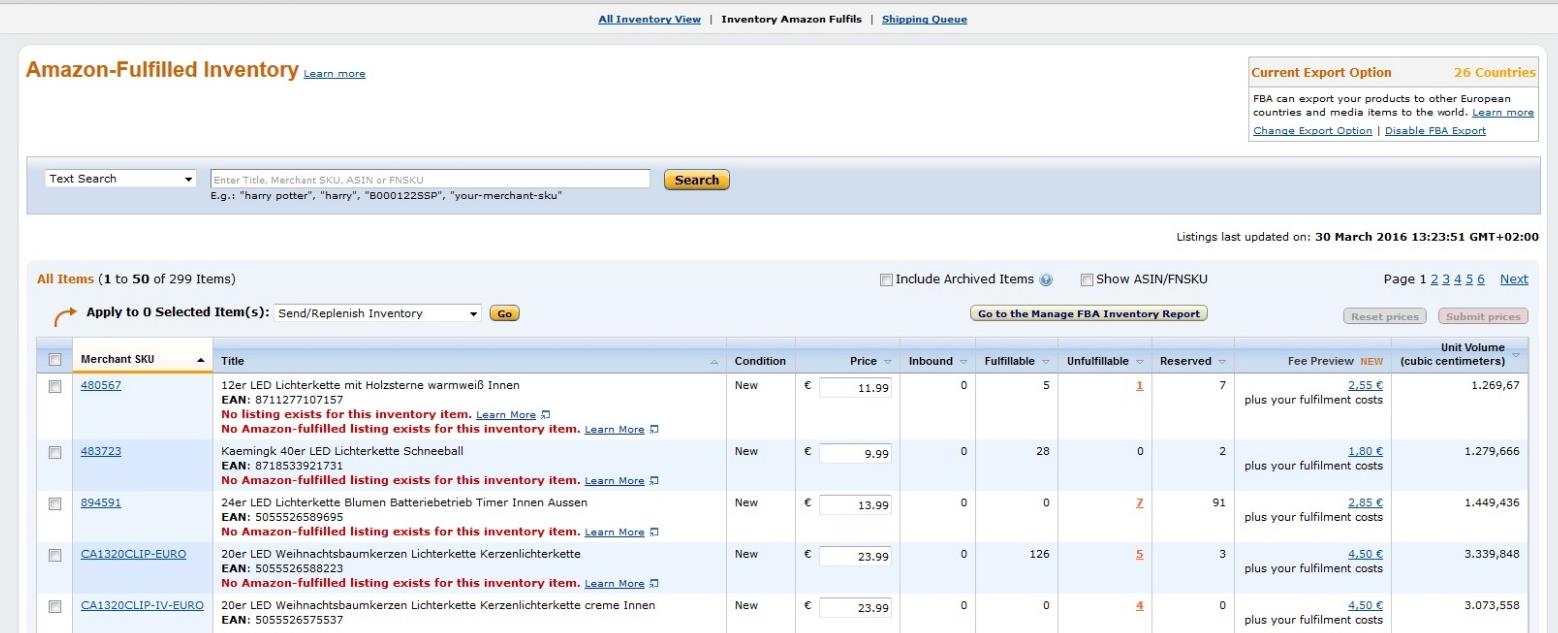This screenshot has height=633, width=1558.
Task: Open unfulfillable count 7 for SKU 894591
Action: pyautogui.click(x=1140, y=502)
